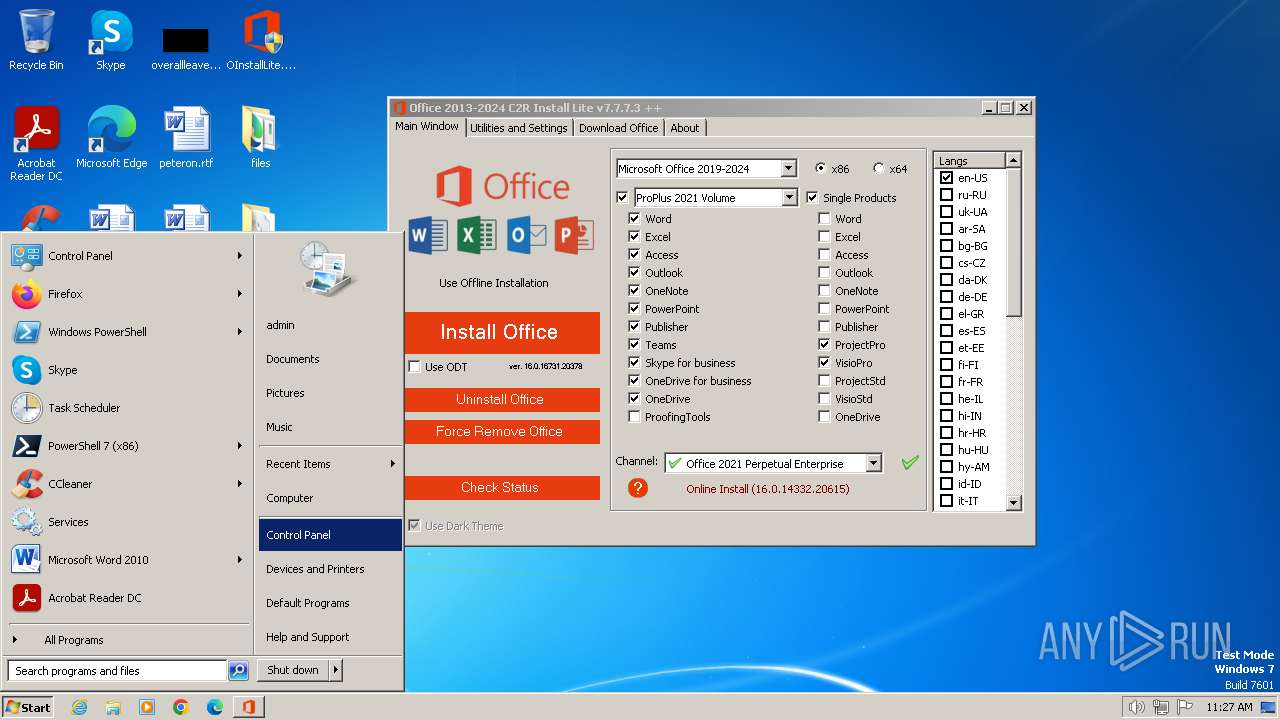Open Microsoft Edge desktop icon
The height and width of the screenshot is (720, 1280).
point(111,138)
